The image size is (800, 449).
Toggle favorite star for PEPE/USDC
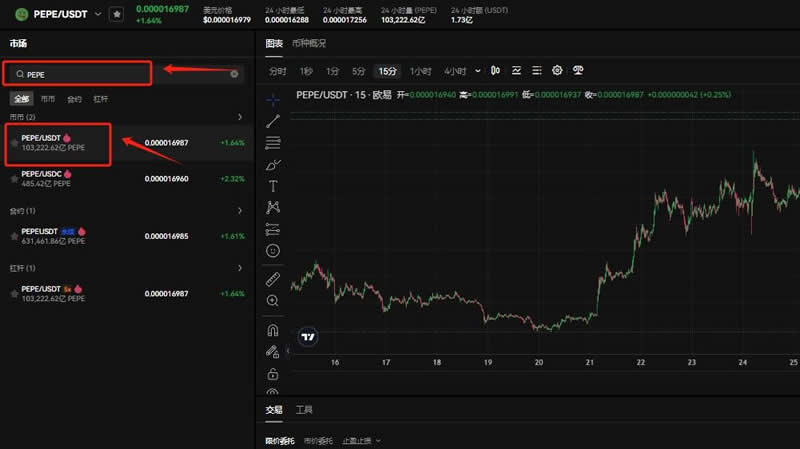(x=14, y=179)
